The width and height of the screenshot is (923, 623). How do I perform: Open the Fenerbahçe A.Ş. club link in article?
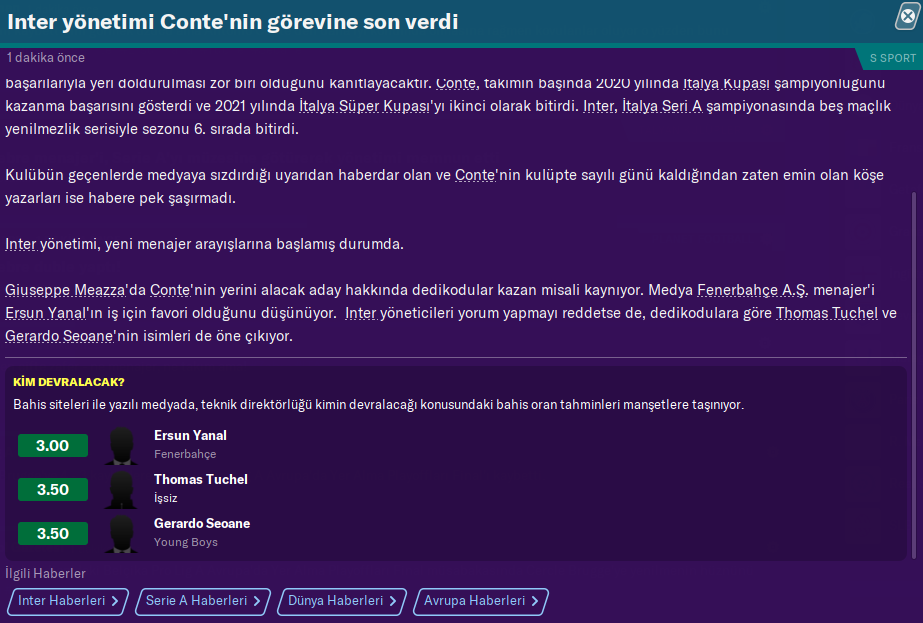751,290
